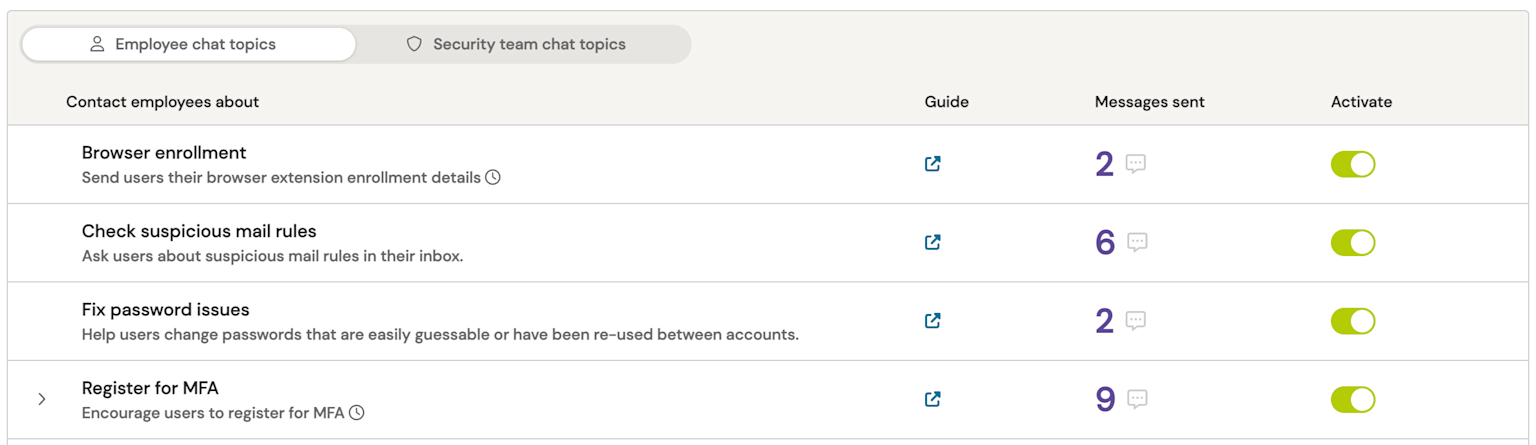Click the clock icon beside Browser enrollment description
Screen dimensions: 1536x445
coord(492,178)
